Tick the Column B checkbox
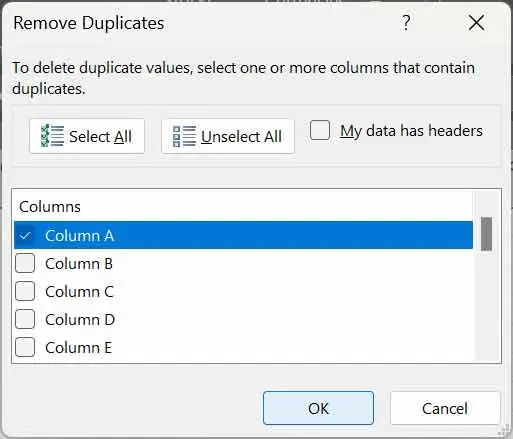Viewport: 513px width, 439px height. (25, 263)
